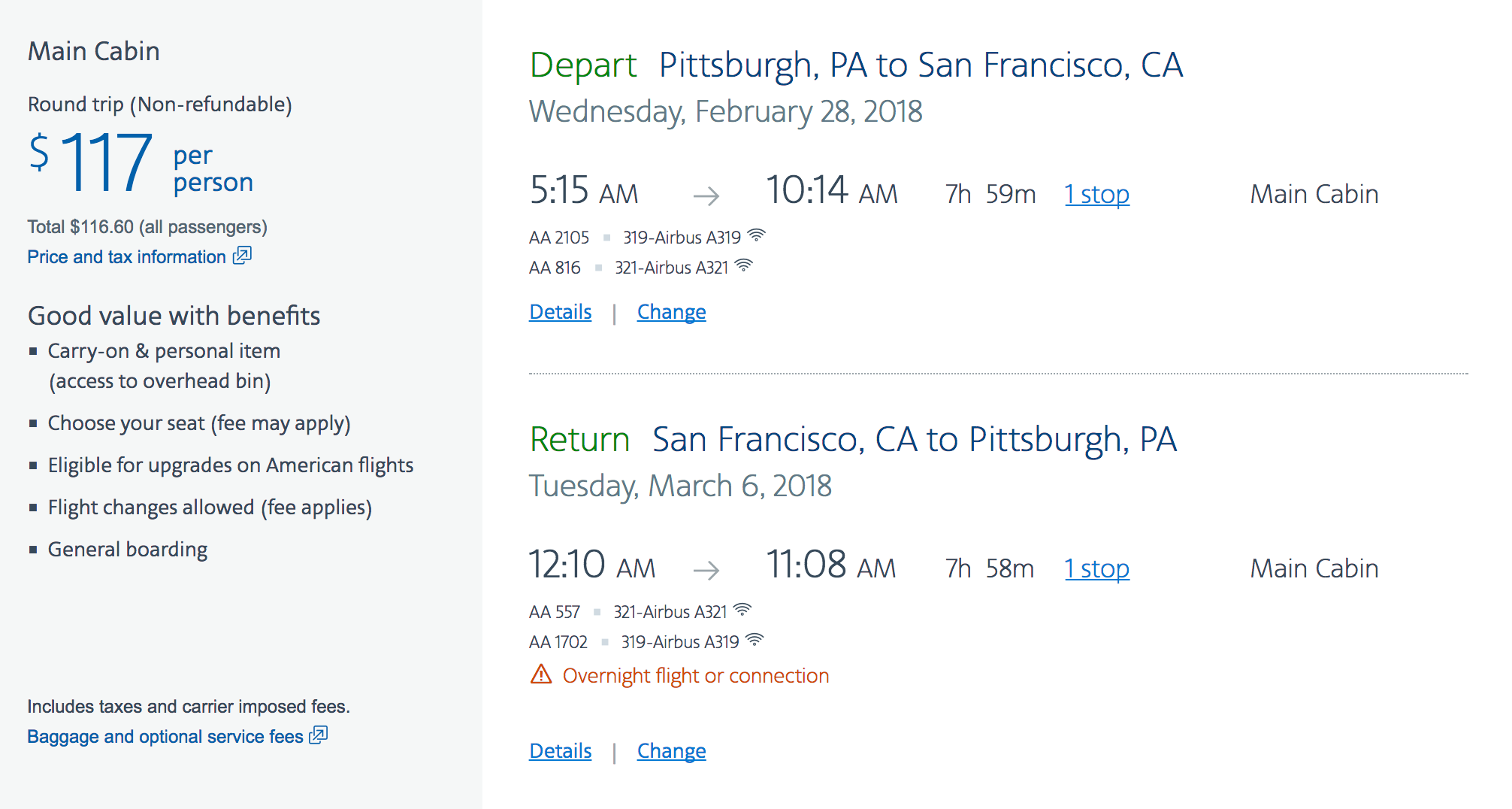Open Baggage and optional service fees link
Viewport: 1512px width, 809px height.
pos(165,737)
